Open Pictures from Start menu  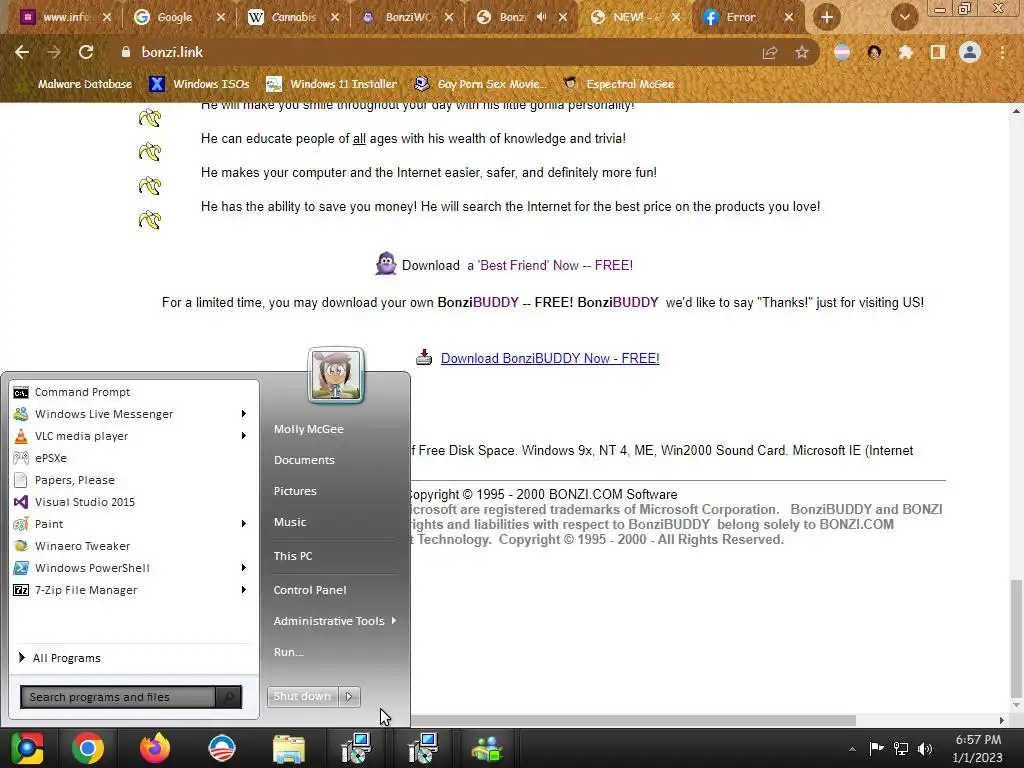tap(295, 491)
